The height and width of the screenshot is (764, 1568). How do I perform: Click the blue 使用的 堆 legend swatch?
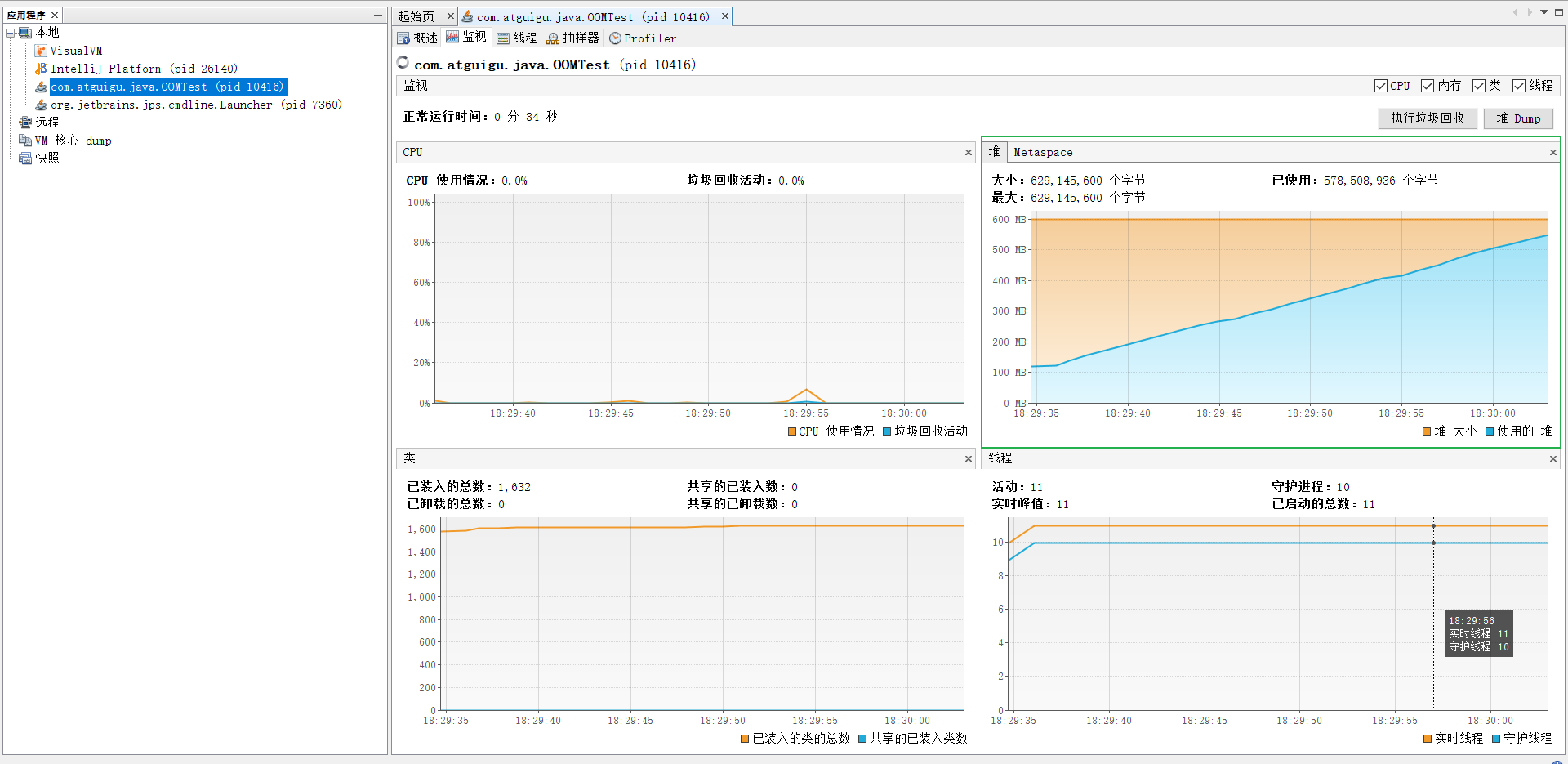point(1490,431)
